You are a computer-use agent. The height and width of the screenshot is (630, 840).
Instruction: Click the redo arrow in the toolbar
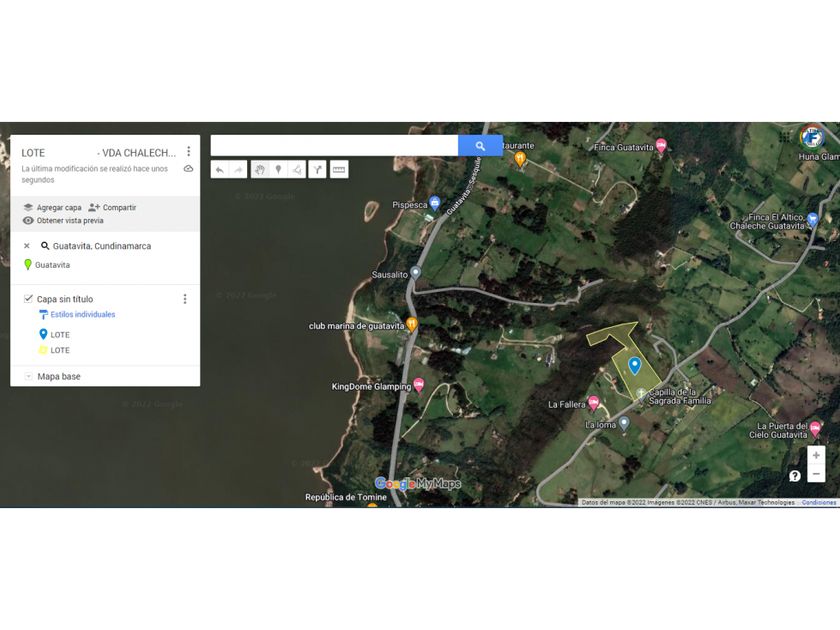(238, 170)
